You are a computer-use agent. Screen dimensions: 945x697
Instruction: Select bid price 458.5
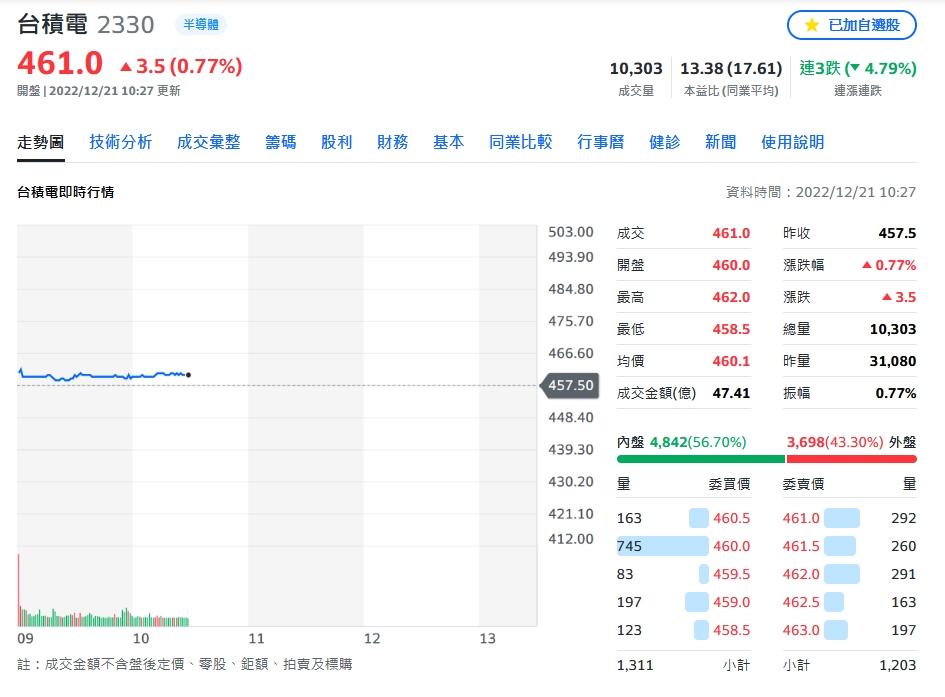(x=732, y=630)
